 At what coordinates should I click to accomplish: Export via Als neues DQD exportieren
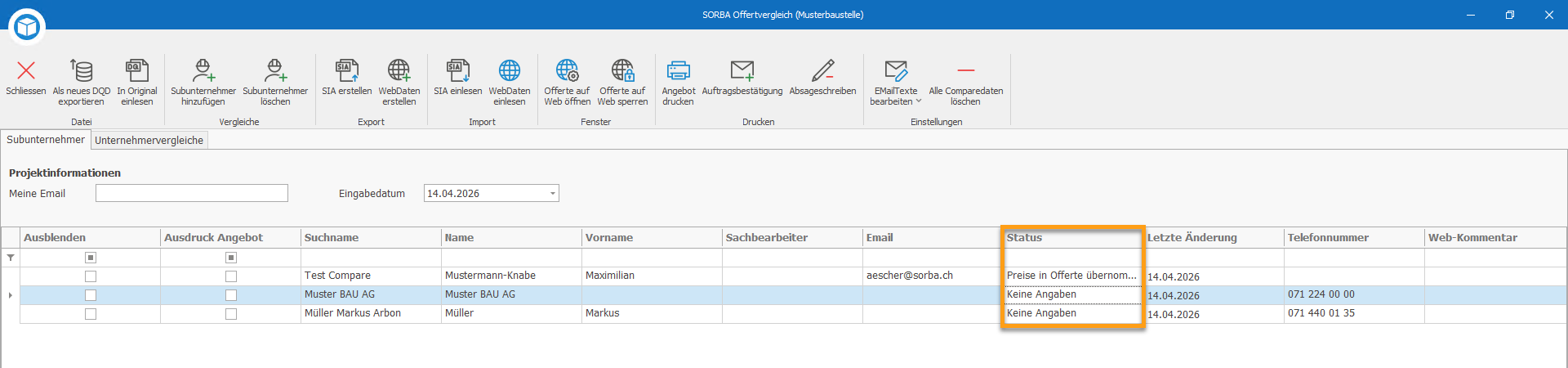[82, 82]
